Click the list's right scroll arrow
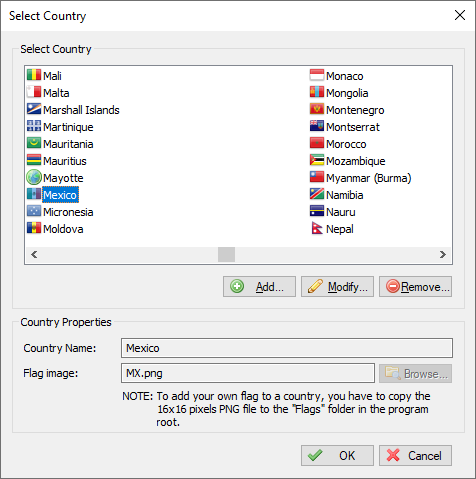 (443, 255)
